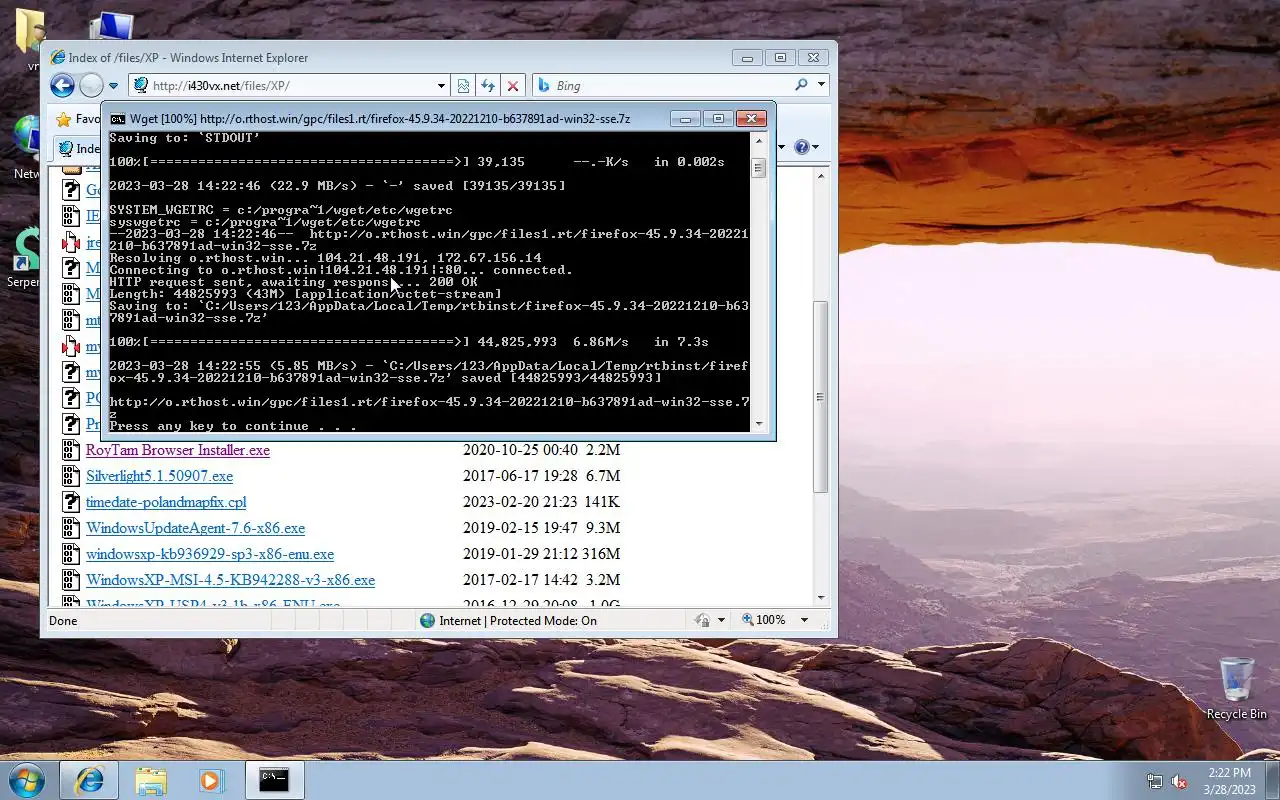
Task: Click the security lock icon in status bar
Action: [x=702, y=620]
